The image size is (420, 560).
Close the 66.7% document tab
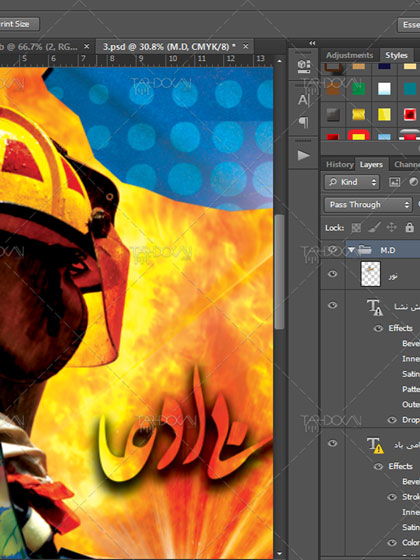pyautogui.click(x=86, y=46)
